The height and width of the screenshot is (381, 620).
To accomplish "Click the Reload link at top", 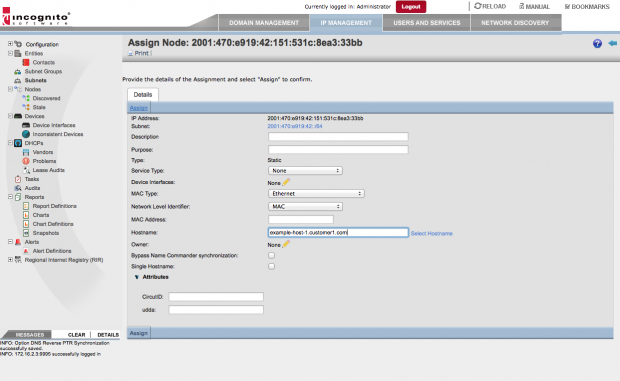I will (x=490, y=6).
